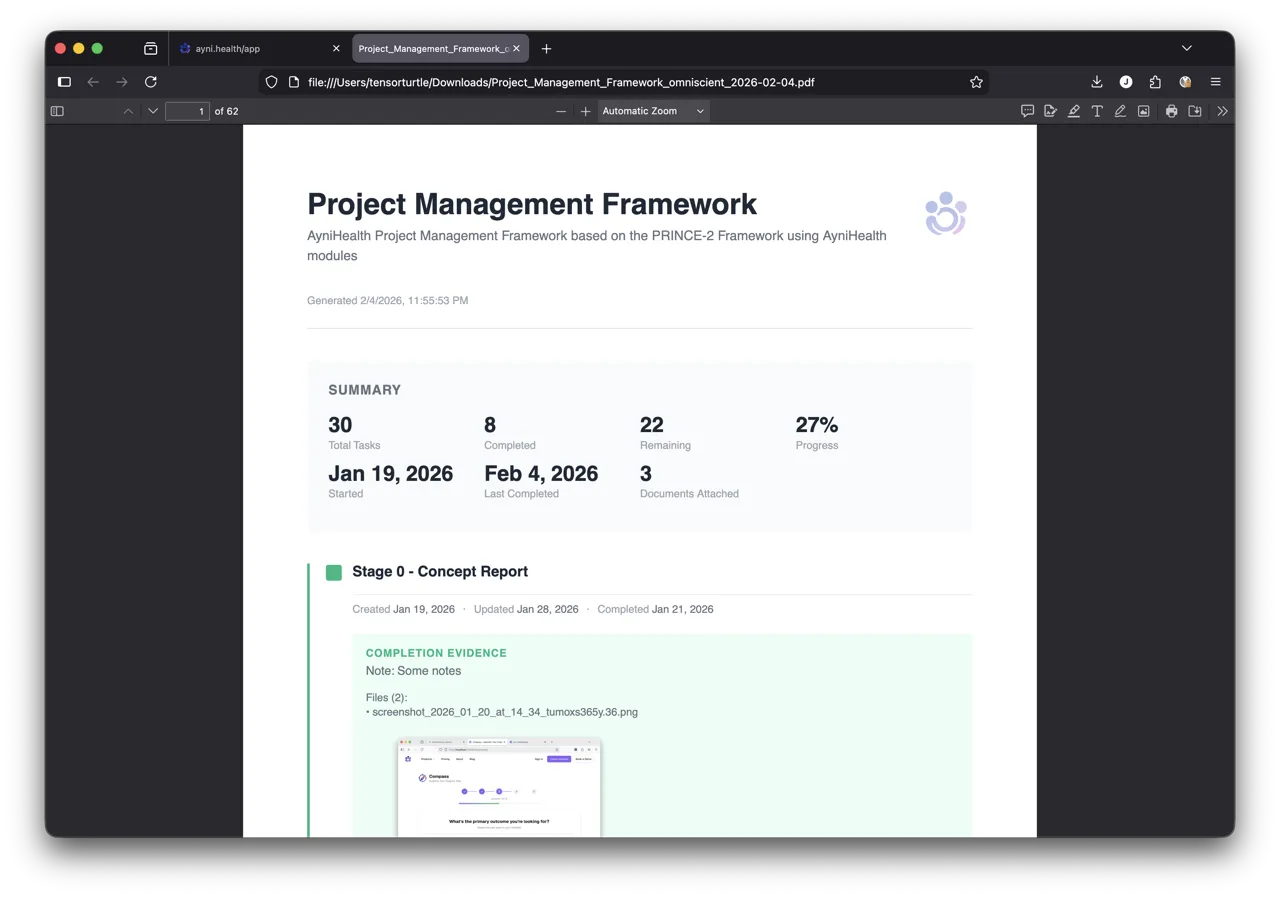
Task: Click the "of 62" page count
Action: pos(227,111)
